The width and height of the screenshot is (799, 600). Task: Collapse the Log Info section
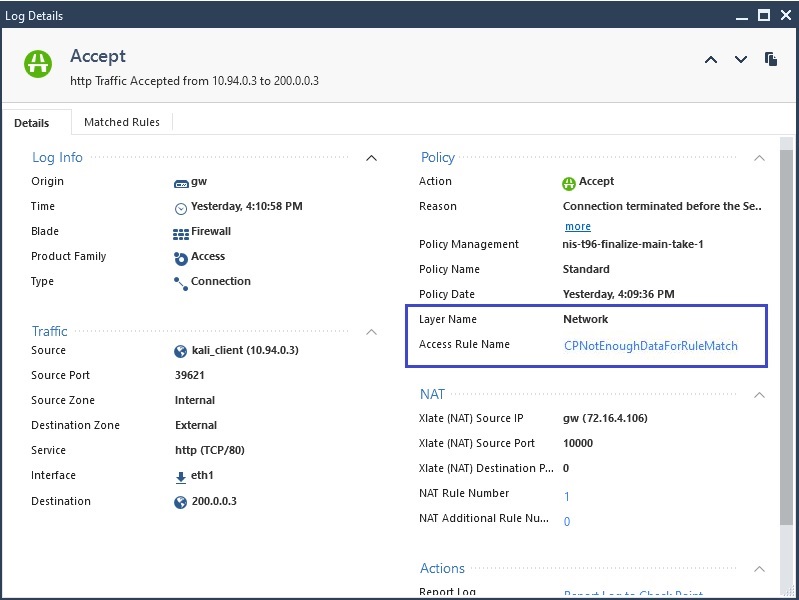(371, 158)
